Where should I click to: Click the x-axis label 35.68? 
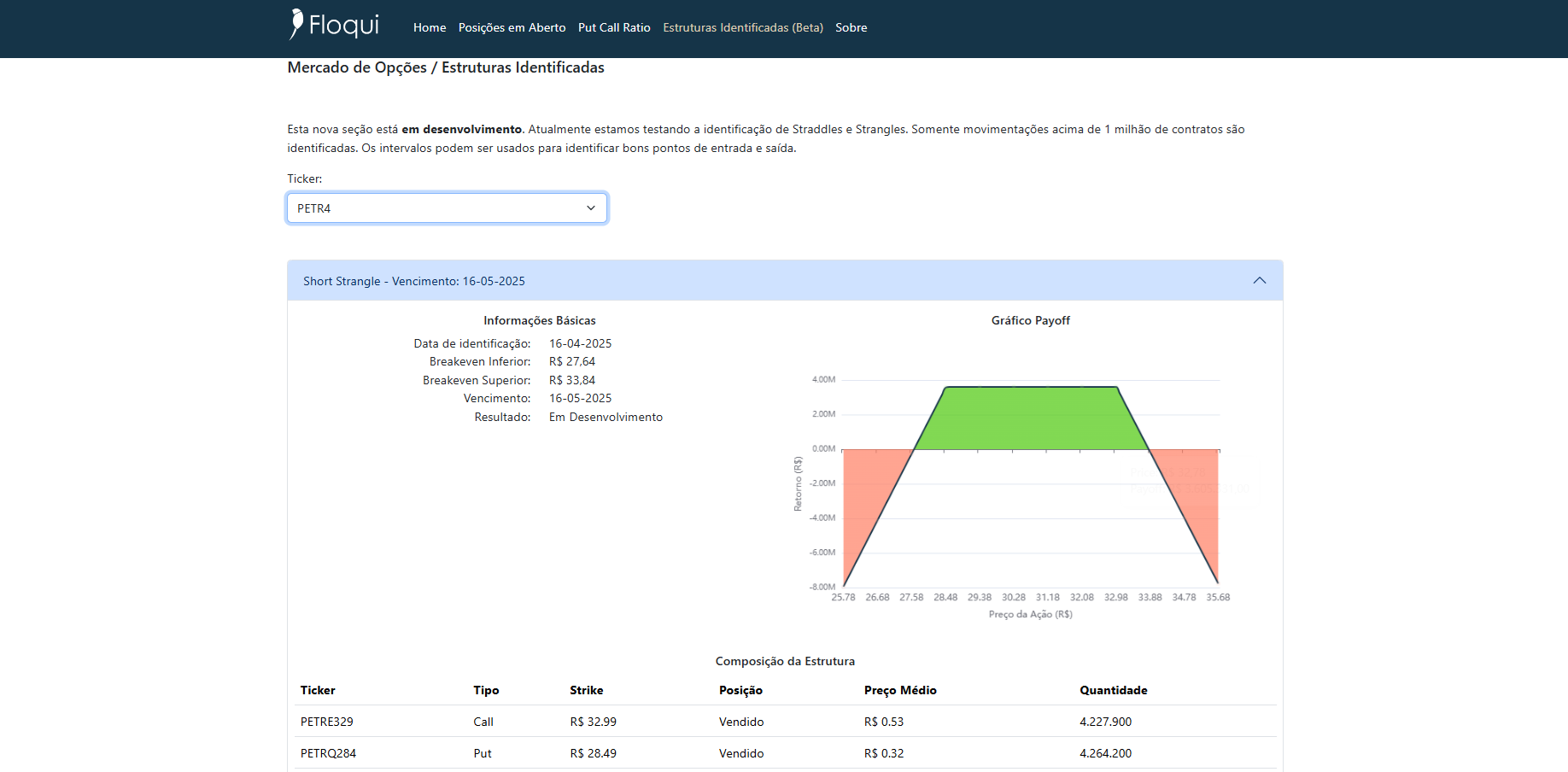pyautogui.click(x=1218, y=597)
